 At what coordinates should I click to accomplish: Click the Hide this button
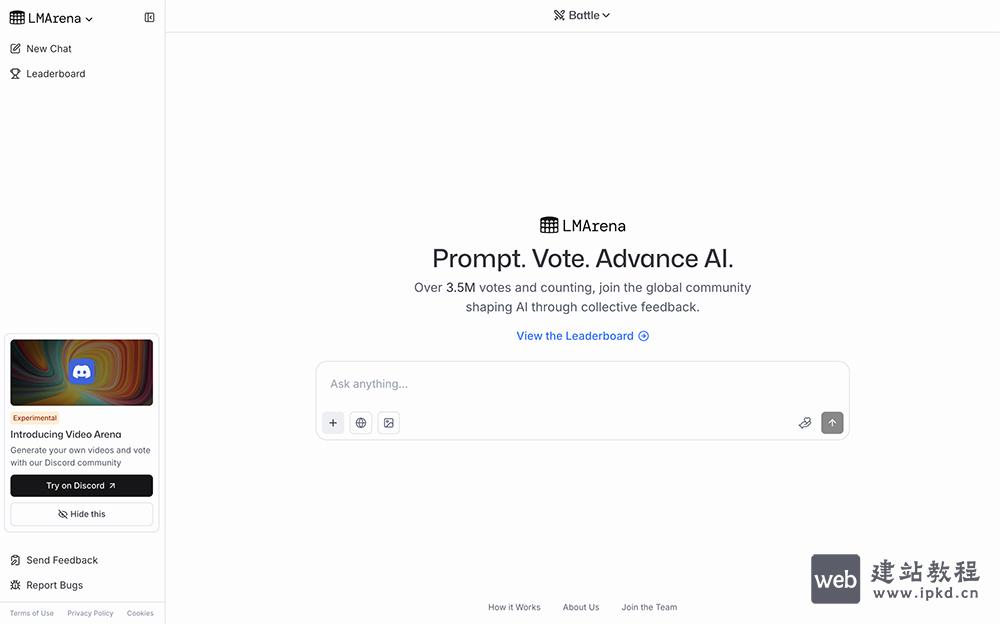(82, 514)
